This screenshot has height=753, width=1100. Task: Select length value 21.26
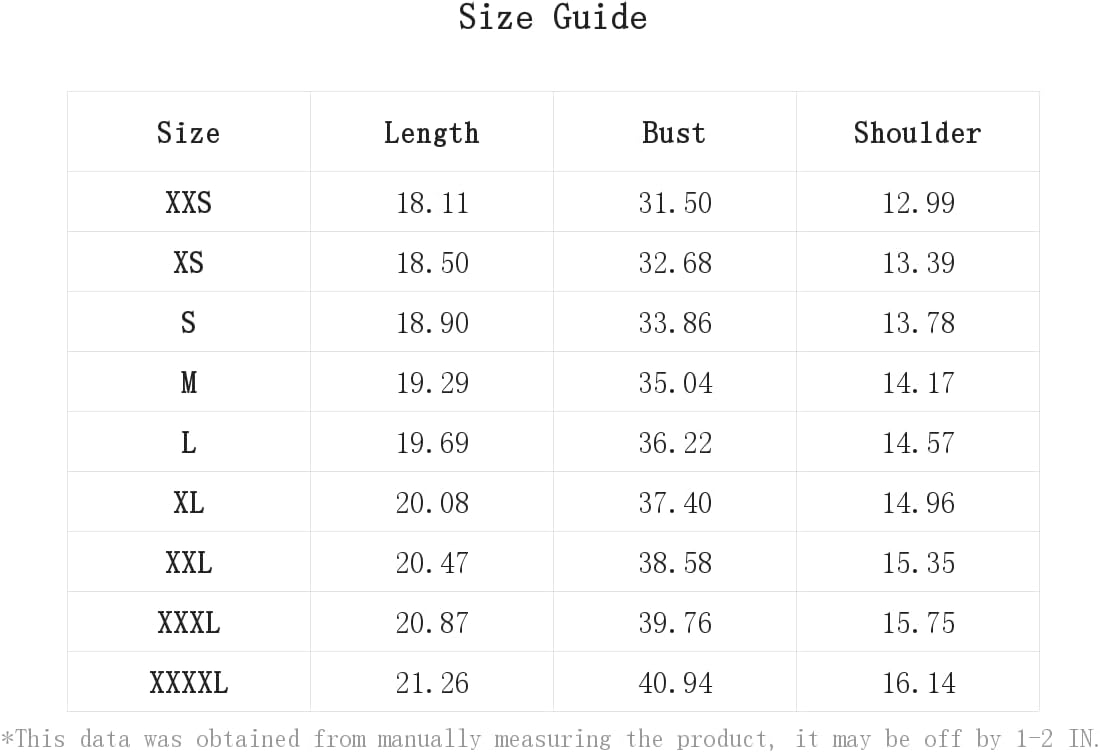pos(431,683)
